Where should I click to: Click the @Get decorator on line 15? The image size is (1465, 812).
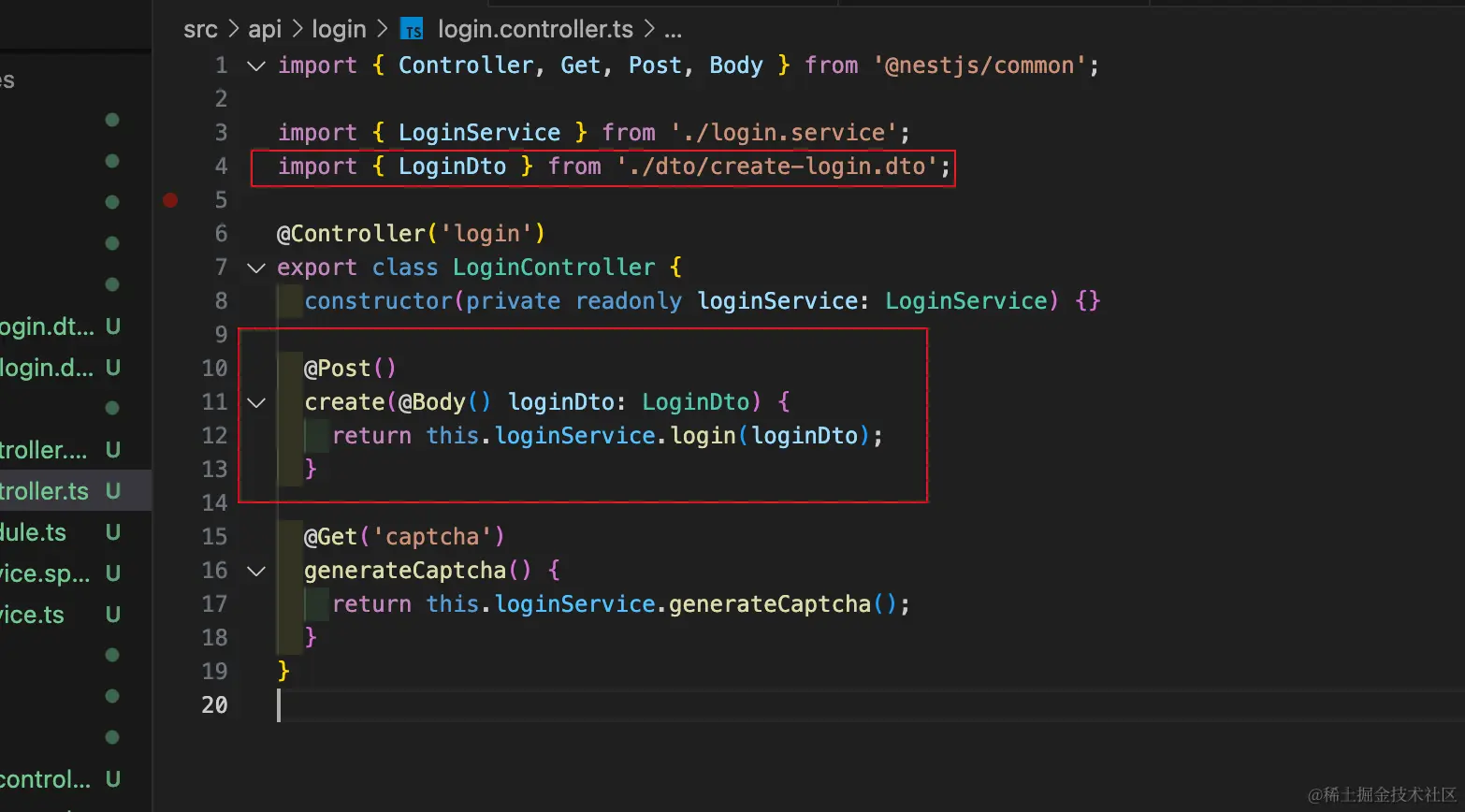330,537
